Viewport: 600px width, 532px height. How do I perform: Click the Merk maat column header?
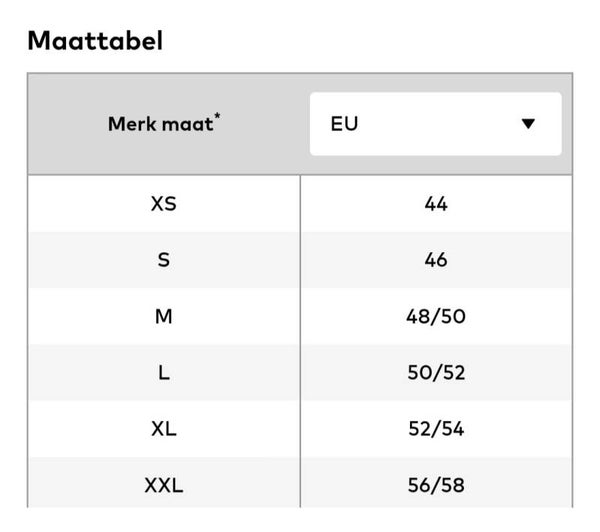160,124
